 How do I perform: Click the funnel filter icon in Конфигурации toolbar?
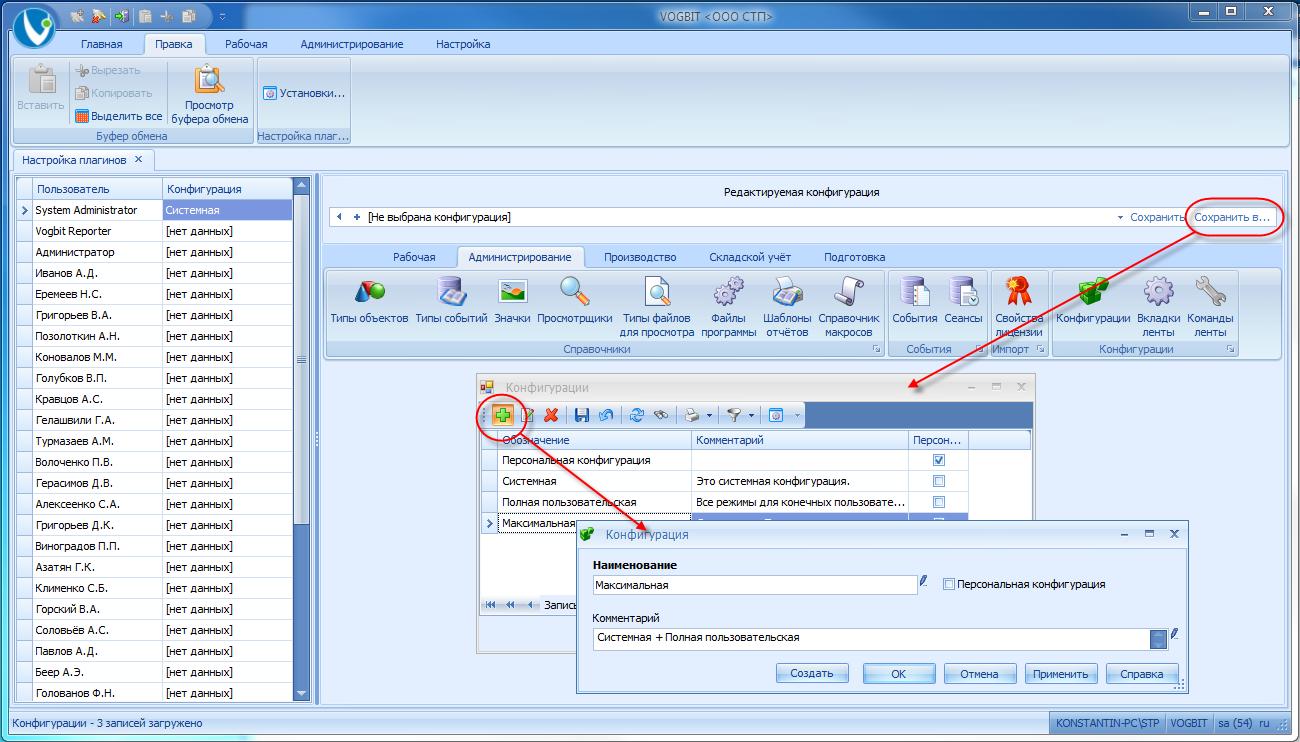(734, 414)
